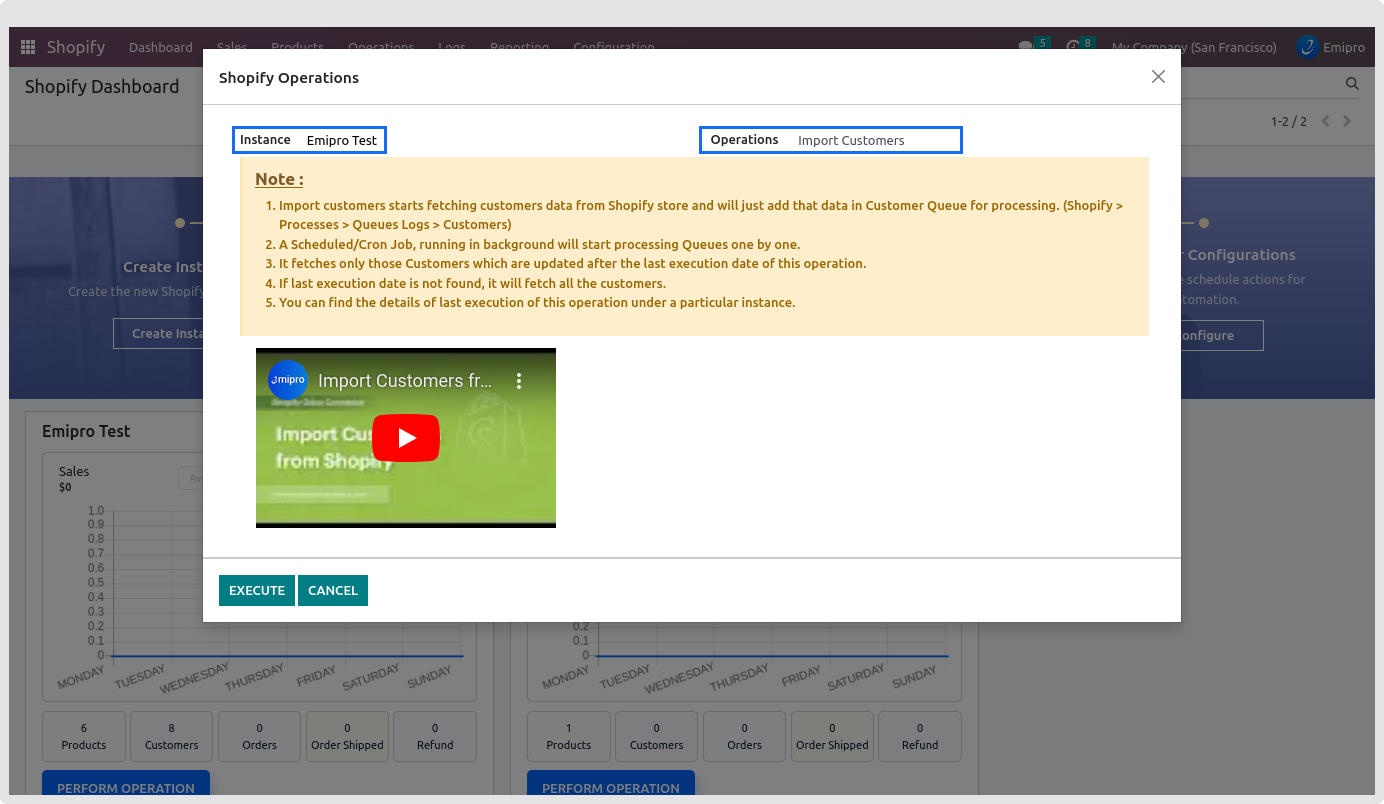Click the 8 Customers tile
Viewport: 1384px width, 804px height.
171,737
